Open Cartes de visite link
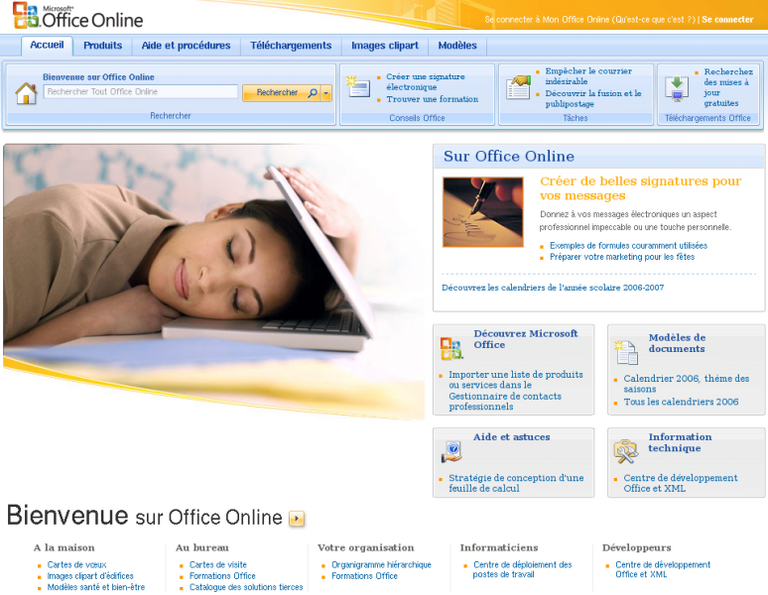The height and width of the screenshot is (595, 768). (218, 565)
